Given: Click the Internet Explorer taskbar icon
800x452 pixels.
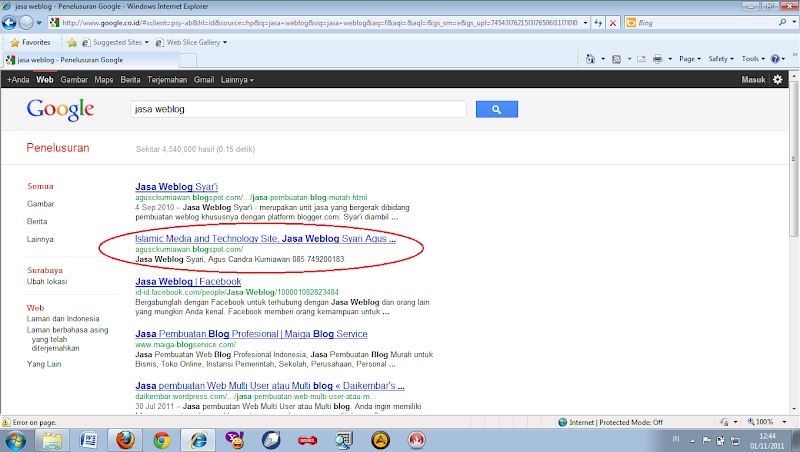Looking at the screenshot, I should [x=198, y=440].
